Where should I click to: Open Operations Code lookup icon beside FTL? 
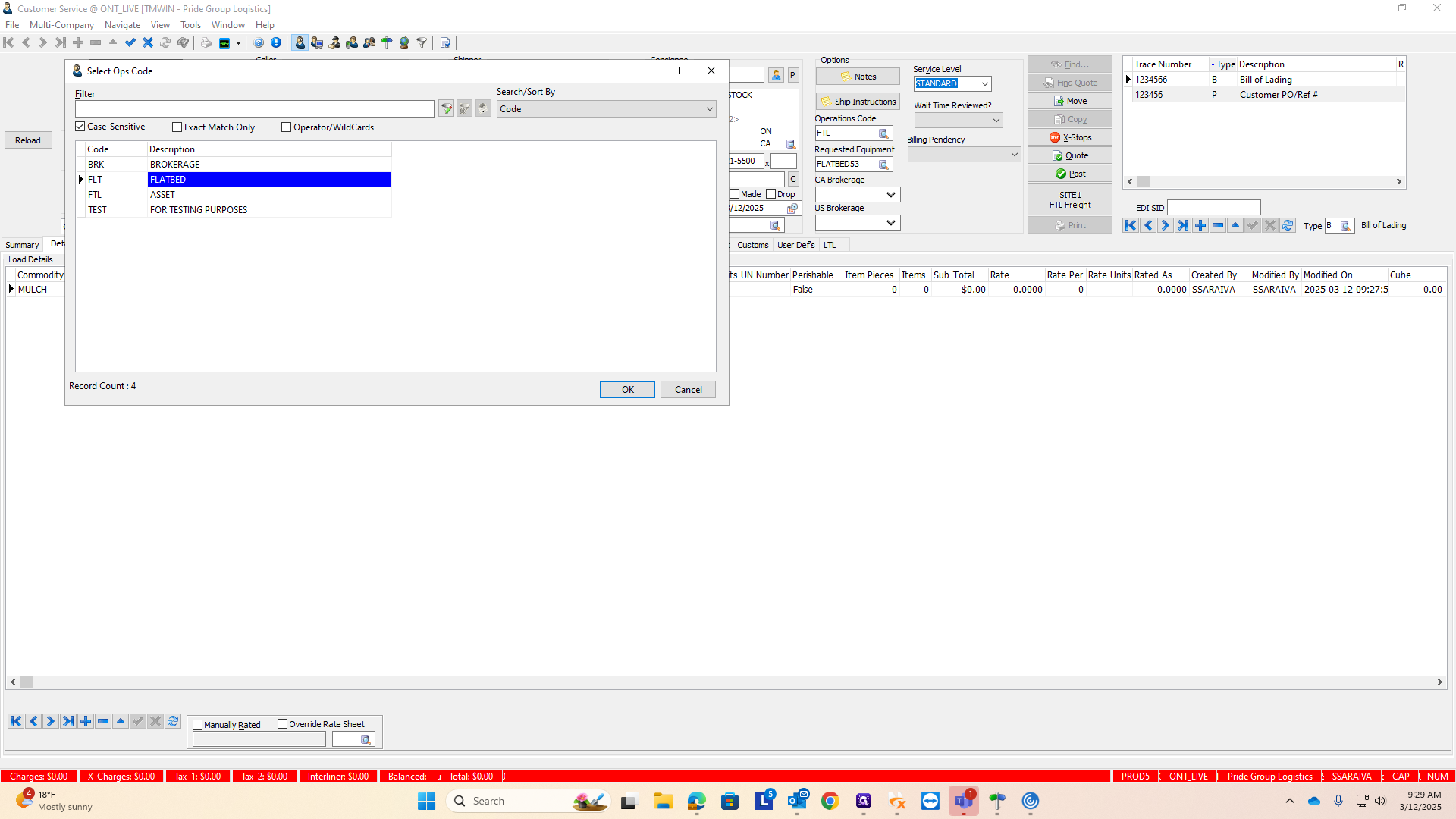click(x=883, y=133)
